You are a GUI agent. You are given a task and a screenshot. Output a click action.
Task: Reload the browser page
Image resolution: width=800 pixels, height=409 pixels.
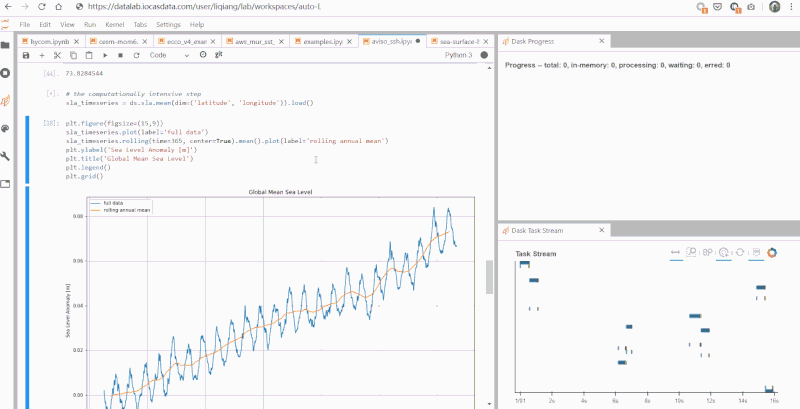pyautogui.click(x=42, y=7)
